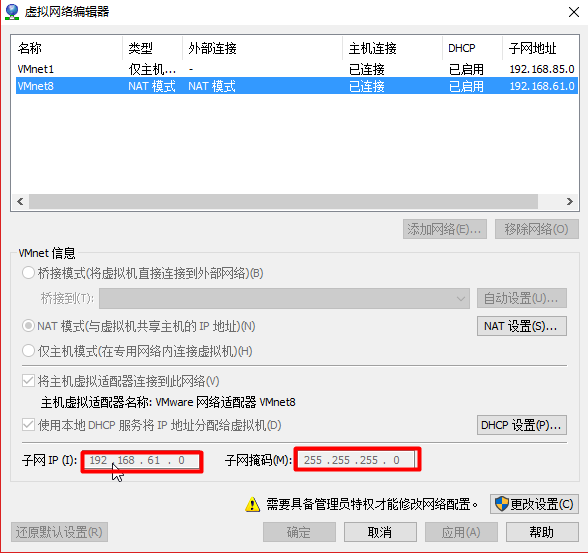Select NAT 模式 radio button
The image size is (588, 553).
coord(28,326)
